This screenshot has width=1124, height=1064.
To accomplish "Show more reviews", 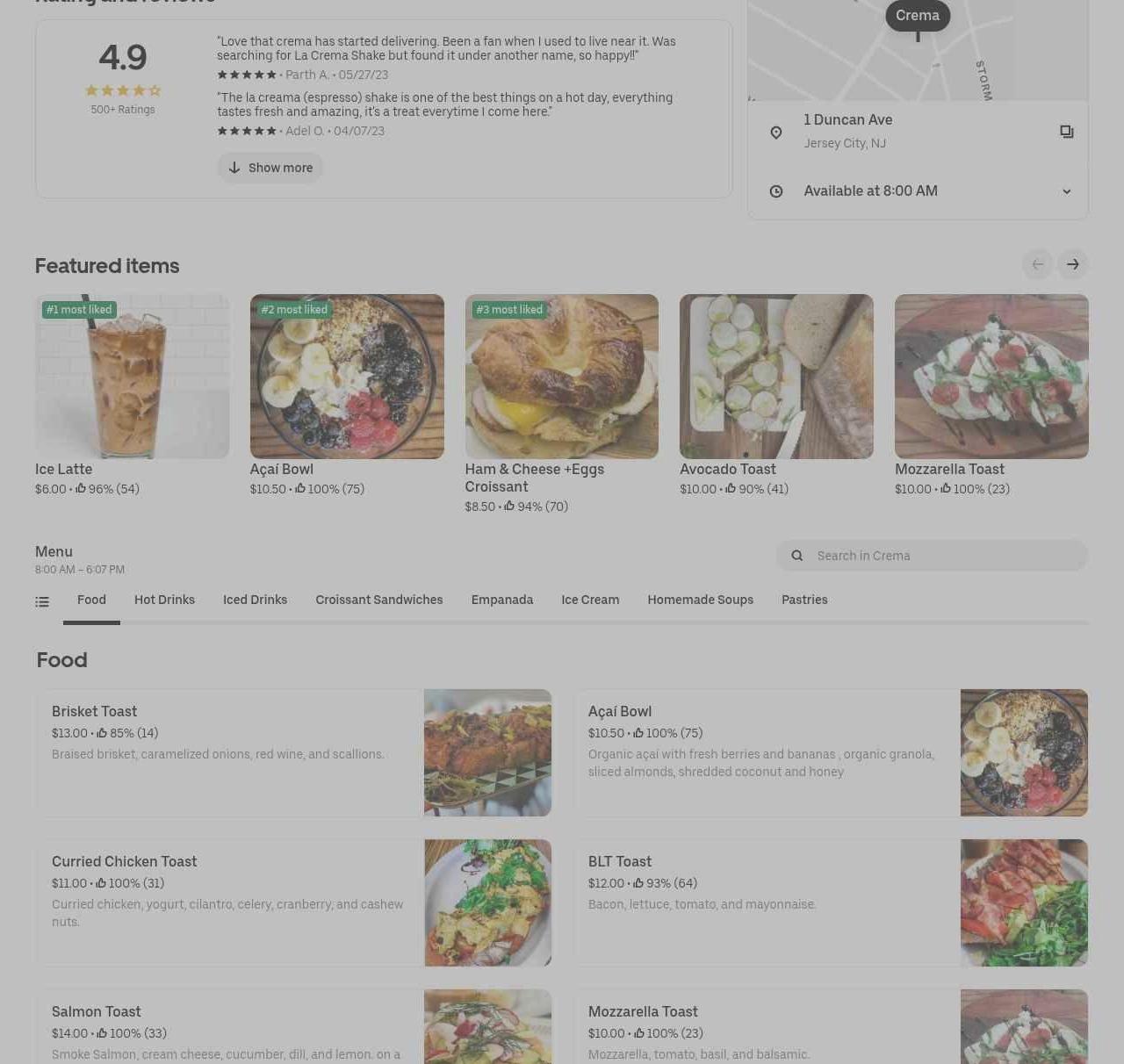I will pos(270,168).
